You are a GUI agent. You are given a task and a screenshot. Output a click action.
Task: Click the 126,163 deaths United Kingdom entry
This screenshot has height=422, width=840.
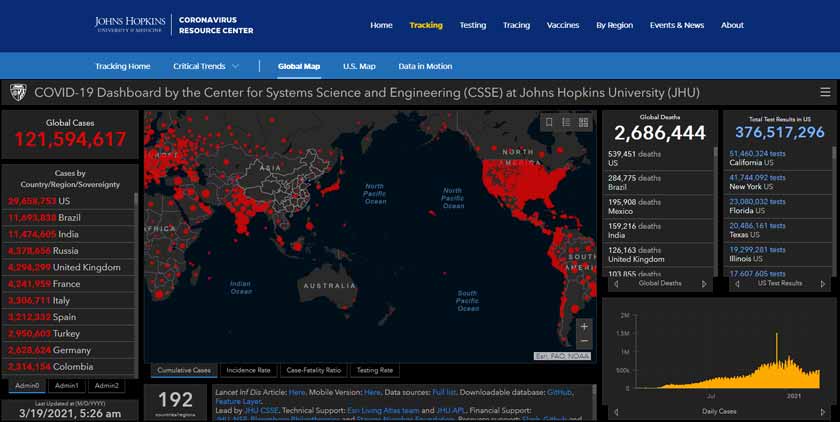tap(658, 255)
